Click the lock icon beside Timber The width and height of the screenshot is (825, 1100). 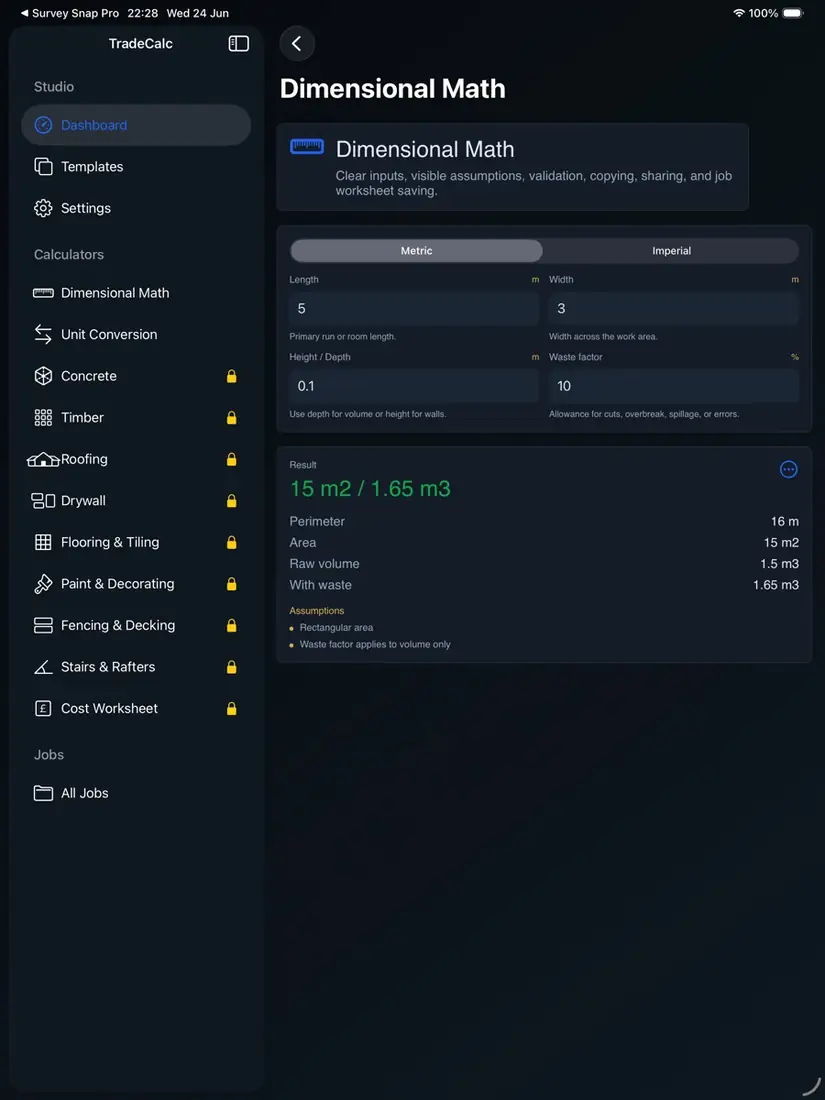tap(232, 417)
